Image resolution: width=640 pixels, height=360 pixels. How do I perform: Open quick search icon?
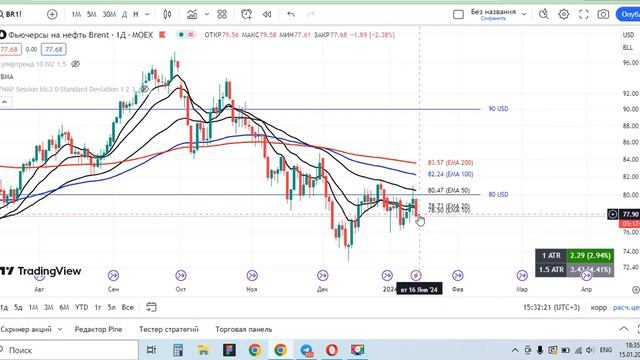543,14
